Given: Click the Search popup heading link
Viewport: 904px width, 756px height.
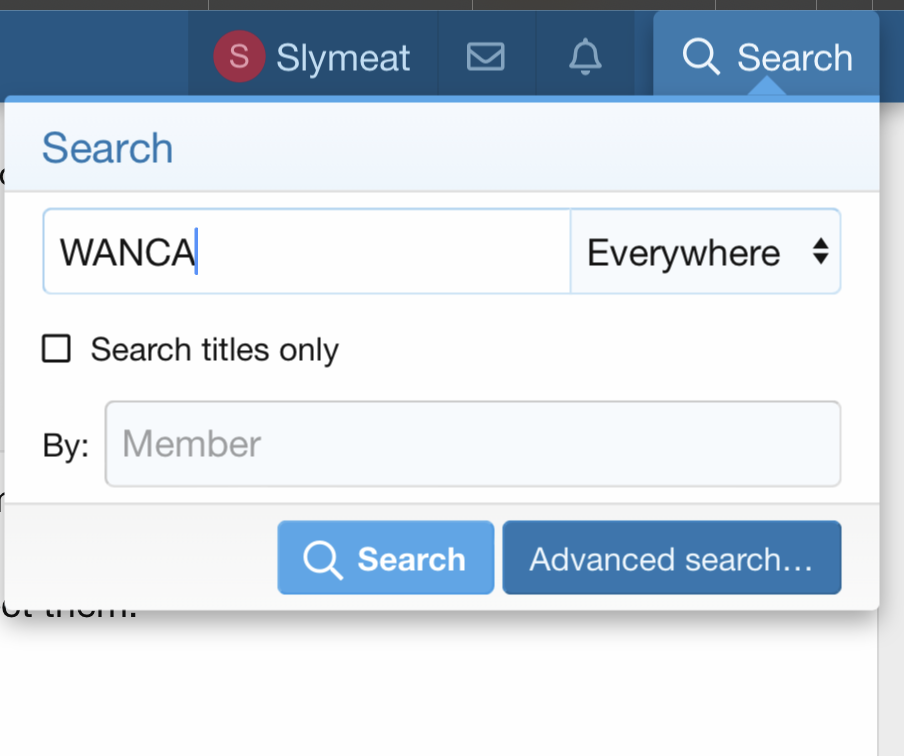Looking at the screenshot, I should click(x=107, y=148).
